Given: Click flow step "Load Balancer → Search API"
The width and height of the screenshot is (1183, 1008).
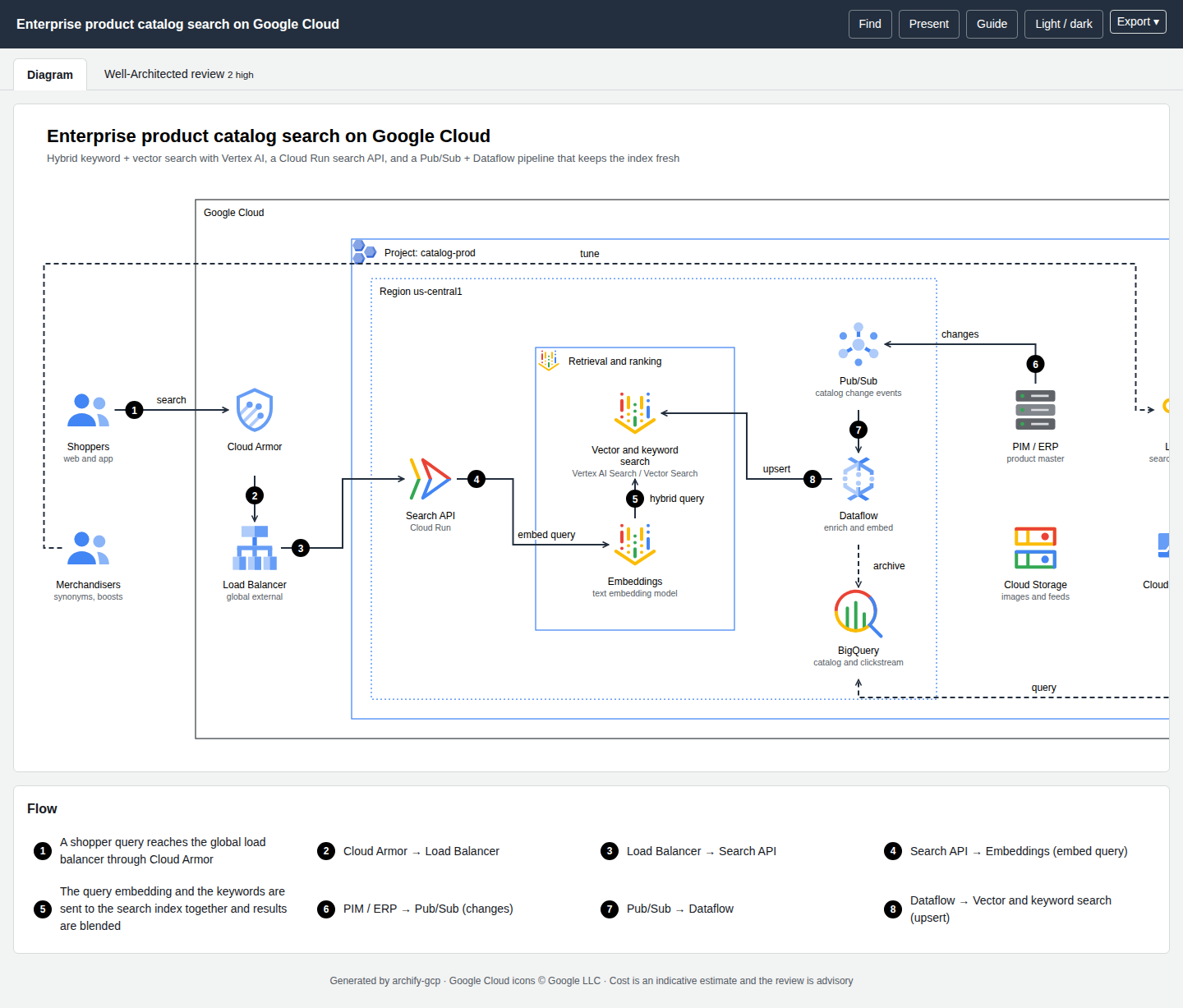Looking at the screenshot, I should click(688, 851).
